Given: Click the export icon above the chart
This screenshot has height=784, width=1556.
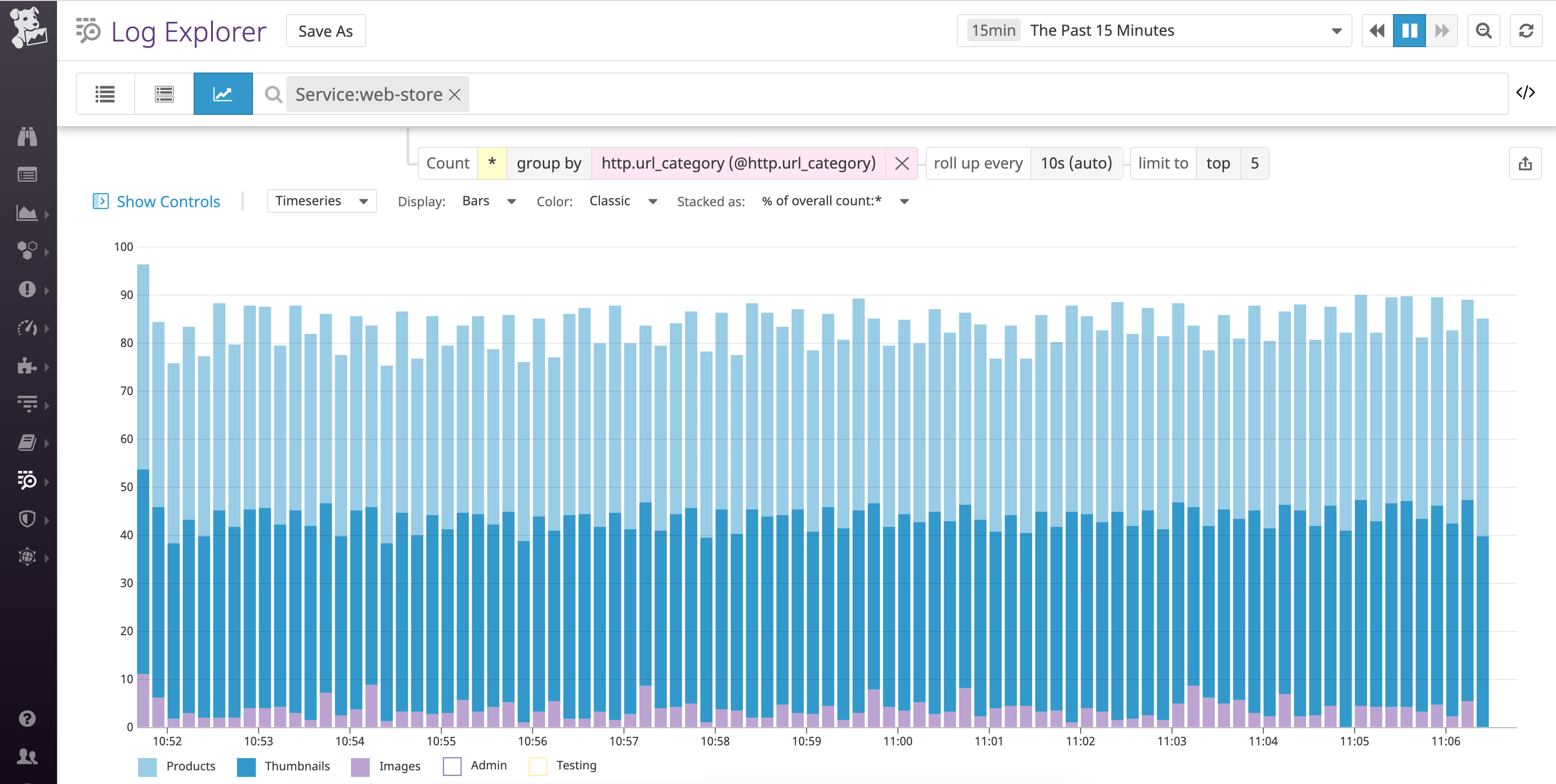Looking at the screenshot, I should click(x=1525, y=163).
